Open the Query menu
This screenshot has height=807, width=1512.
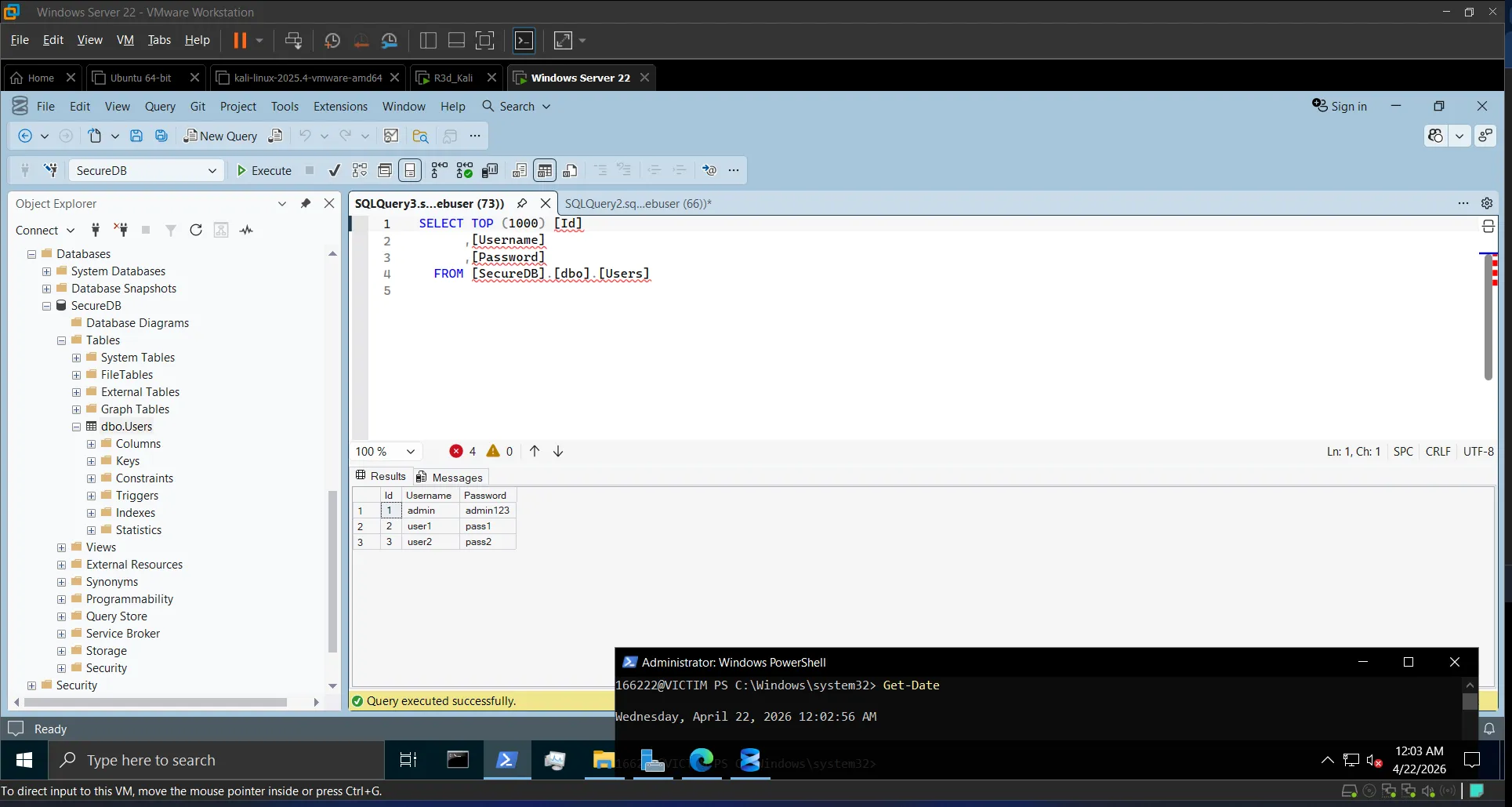[x=160, y=106]
